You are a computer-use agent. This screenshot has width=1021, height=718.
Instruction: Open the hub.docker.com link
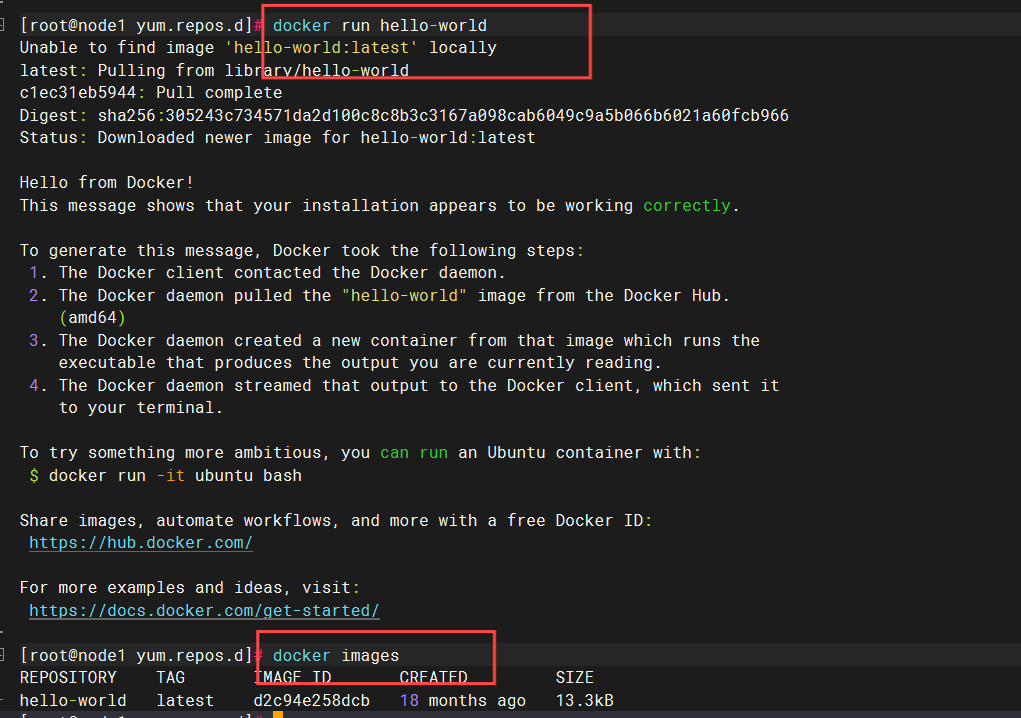pos(140,543)
